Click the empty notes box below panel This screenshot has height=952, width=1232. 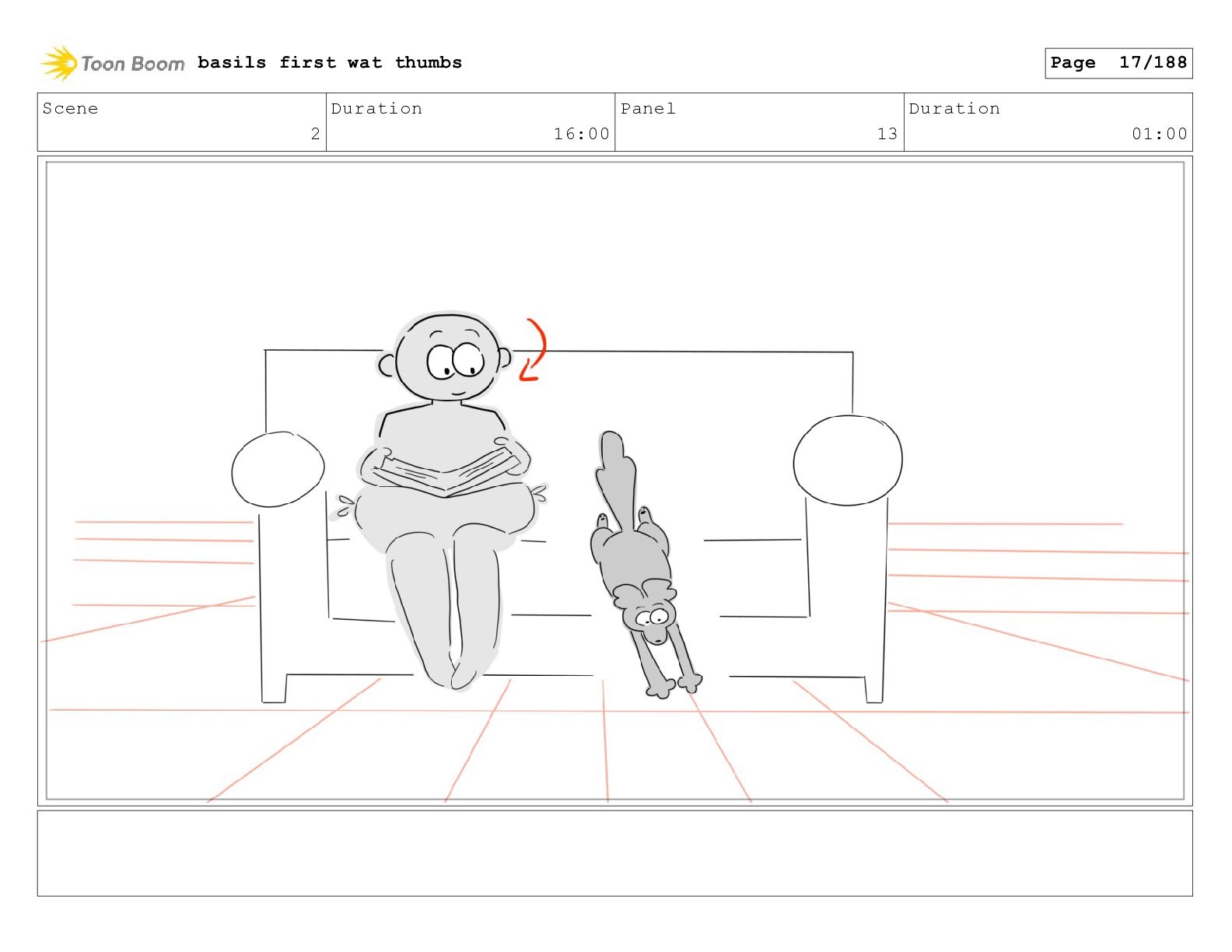[614, 853]
